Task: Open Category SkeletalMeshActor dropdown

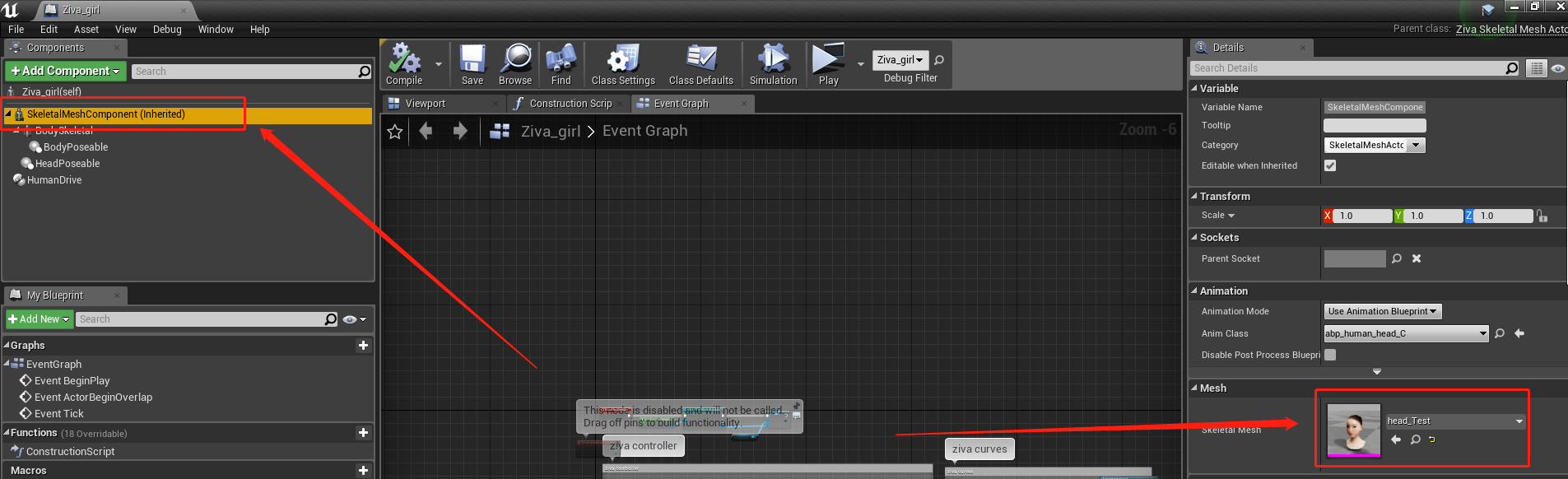Action: 1374,145
